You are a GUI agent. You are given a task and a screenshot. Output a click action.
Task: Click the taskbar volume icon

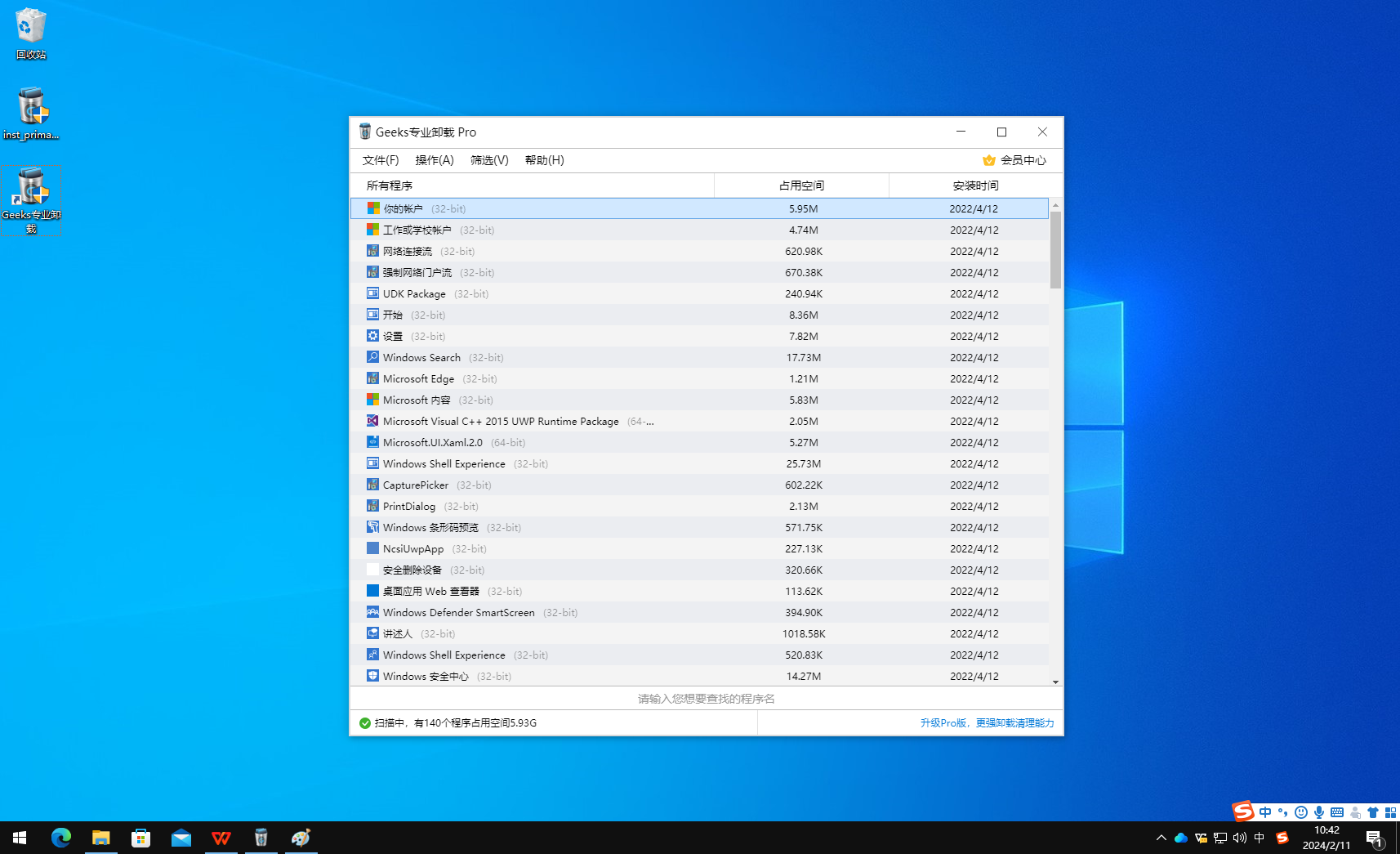(x=1240, y=838)
